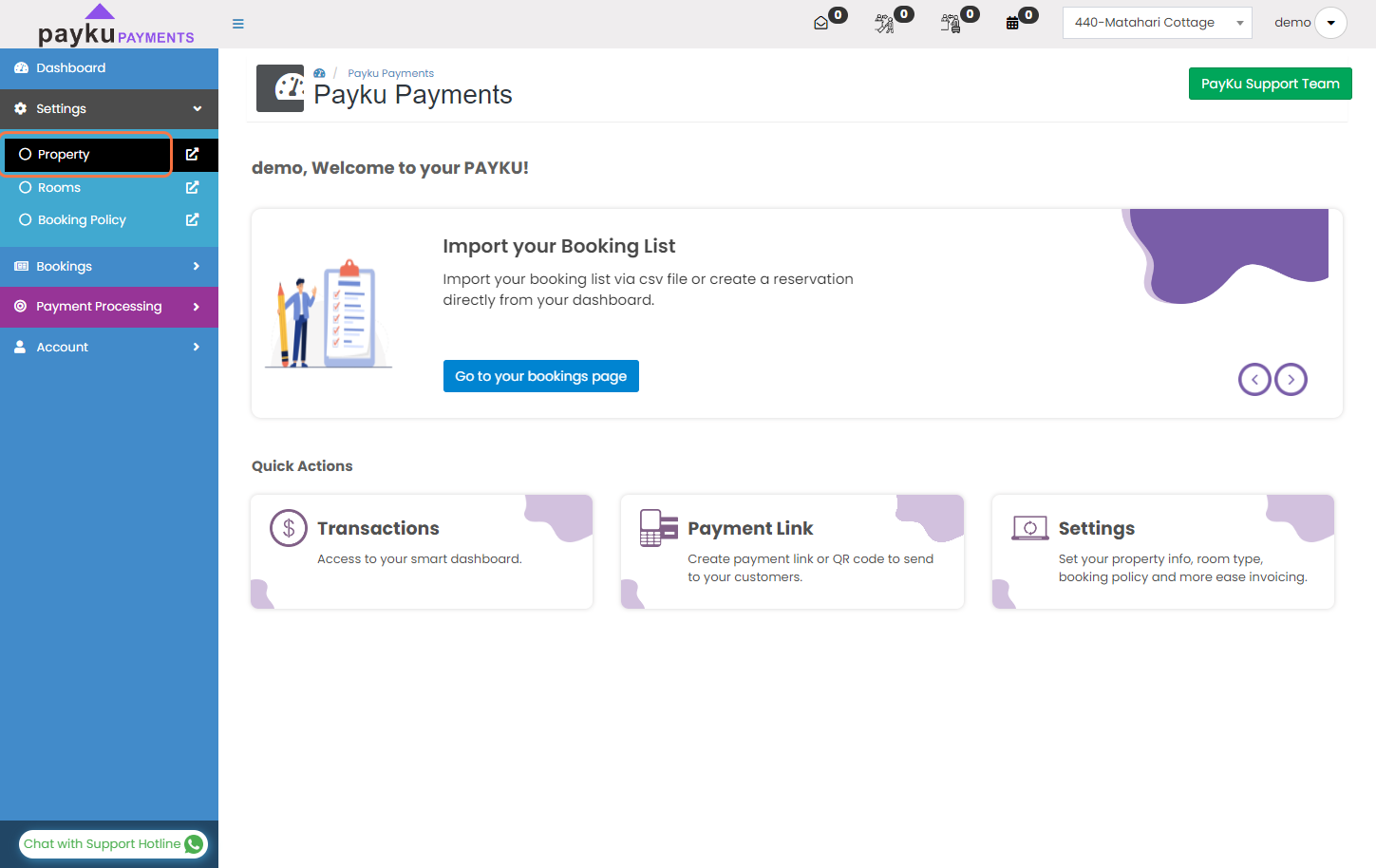
Task: Show next carousel slide arrow
Action: click(x=1291, y=380)
